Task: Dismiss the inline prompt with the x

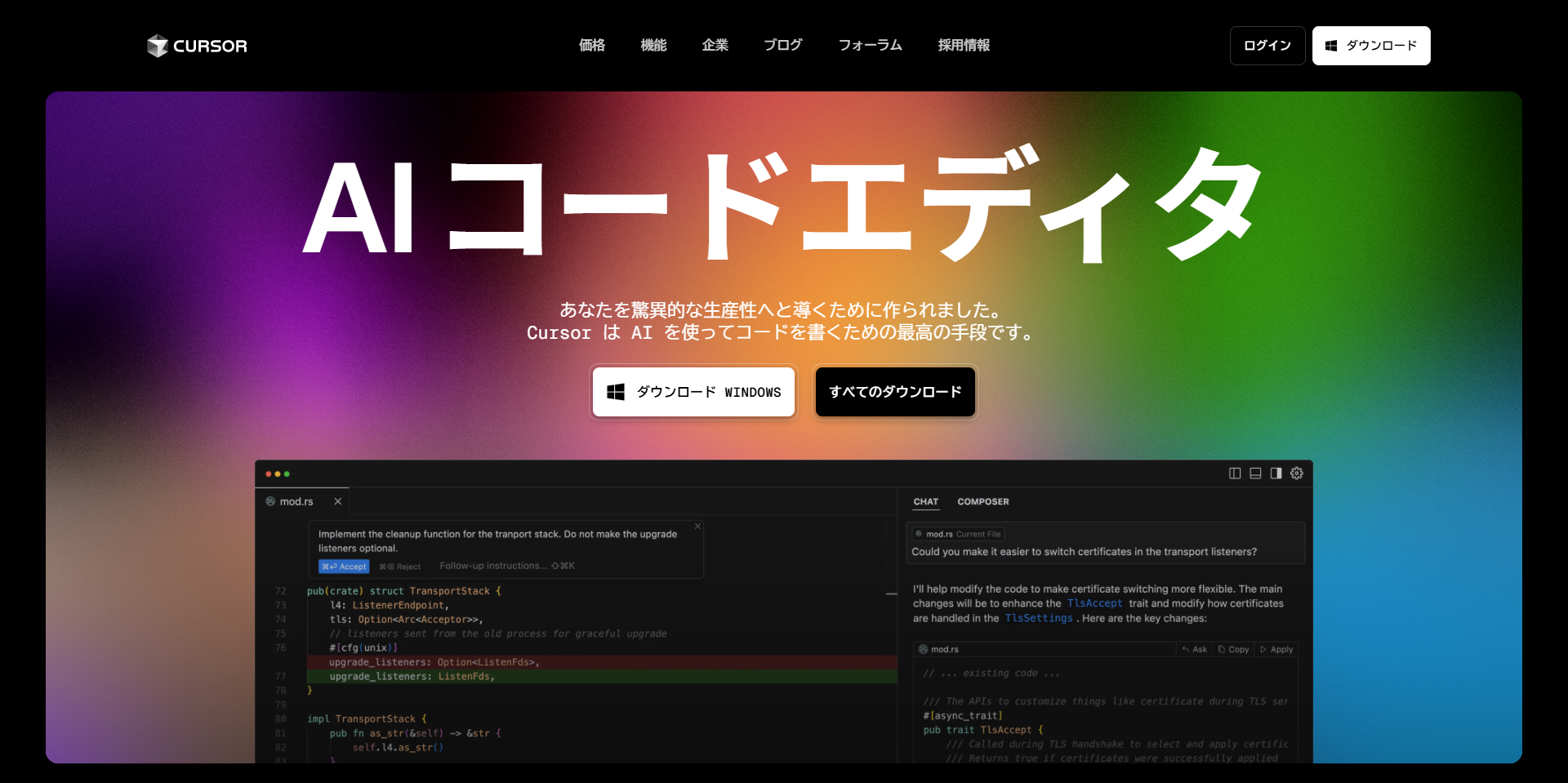Action: (x=698, y=526)
